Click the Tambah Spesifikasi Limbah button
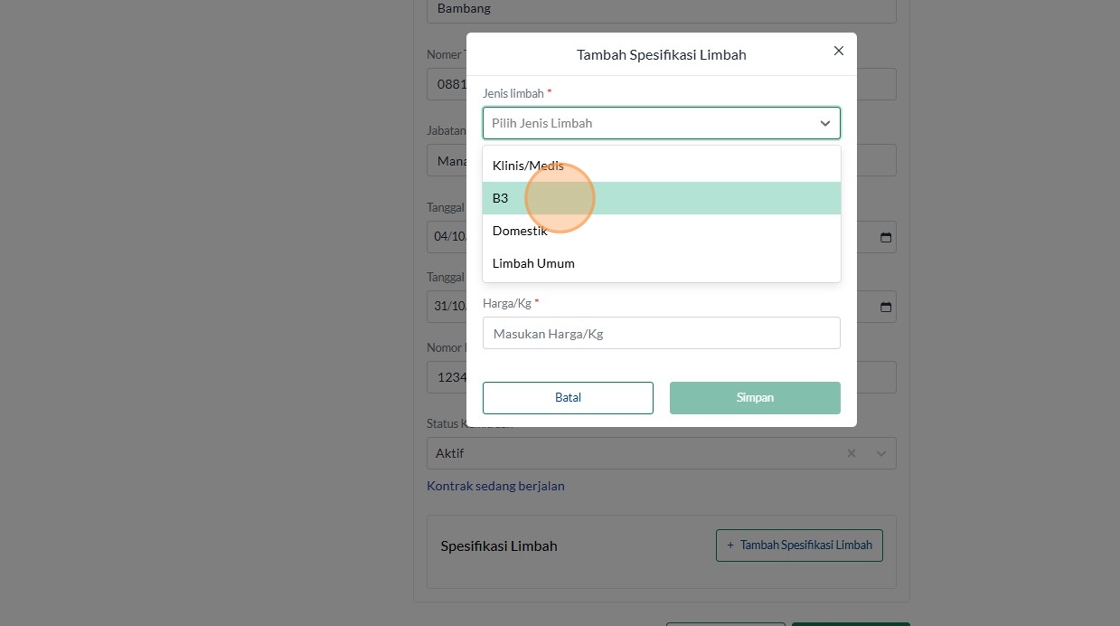 point(799,545)
